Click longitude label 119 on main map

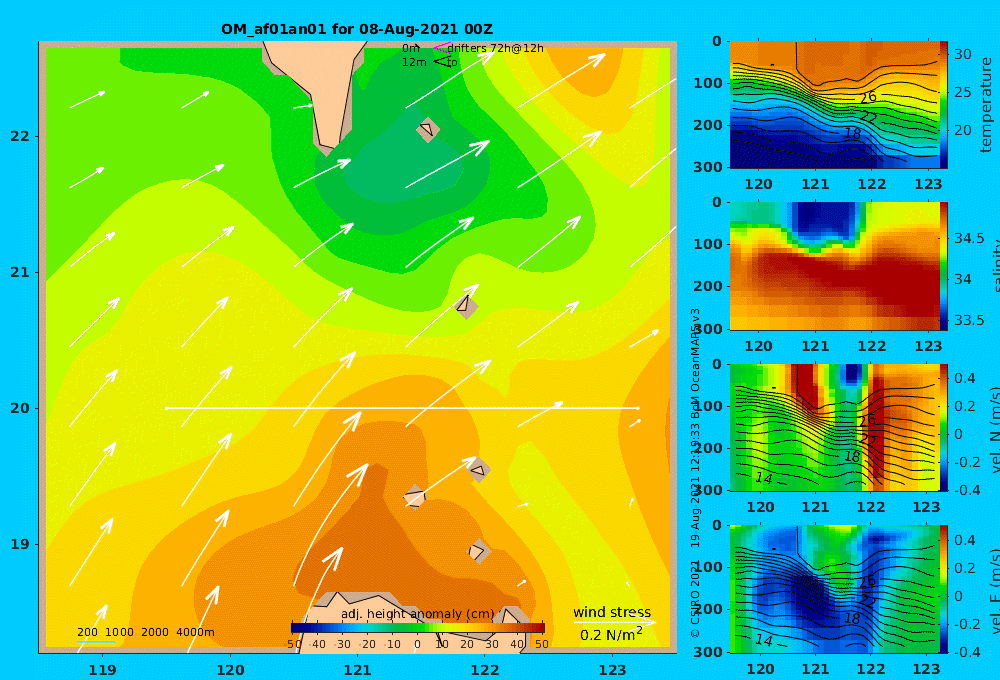(102, 670)
